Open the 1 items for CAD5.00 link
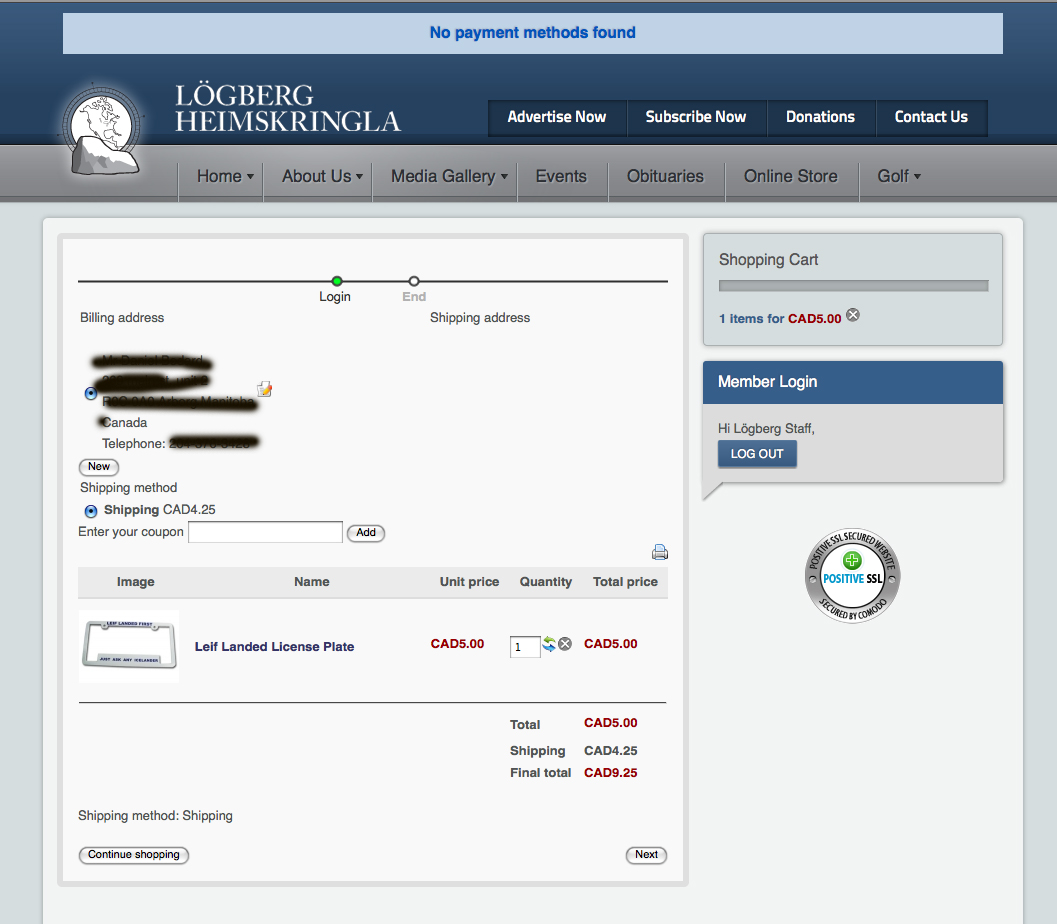Screen dimensions: 1057x924 780,318
